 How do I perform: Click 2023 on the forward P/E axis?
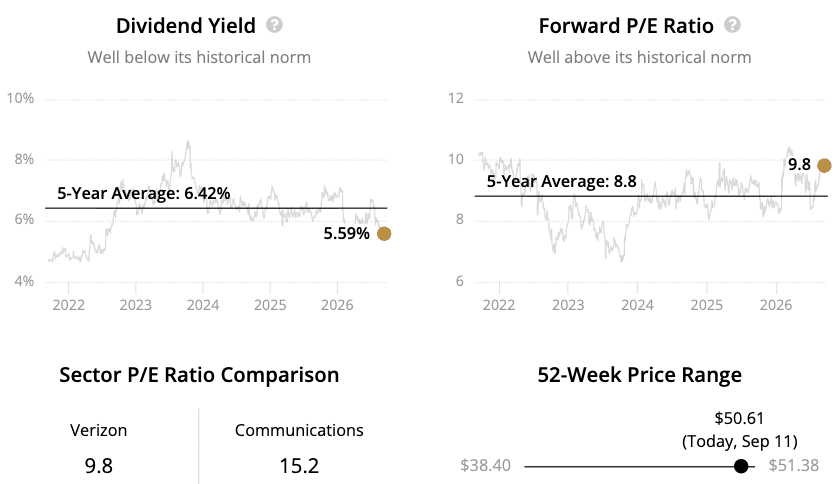pos(568,305)
